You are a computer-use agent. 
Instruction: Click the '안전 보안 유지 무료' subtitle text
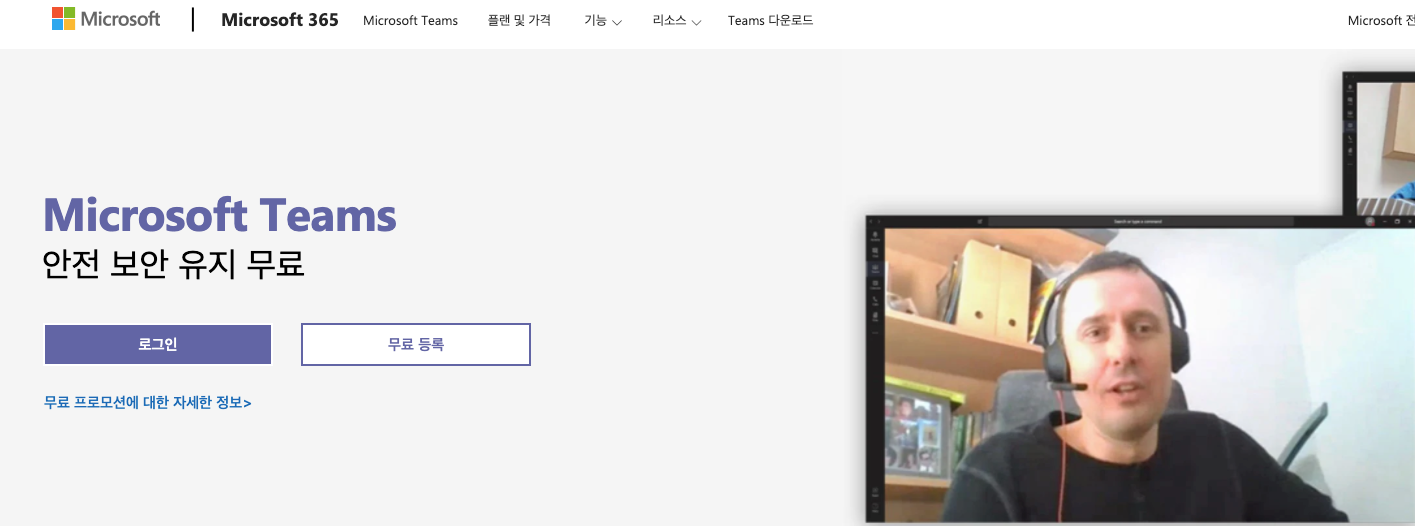coord(174,265)
